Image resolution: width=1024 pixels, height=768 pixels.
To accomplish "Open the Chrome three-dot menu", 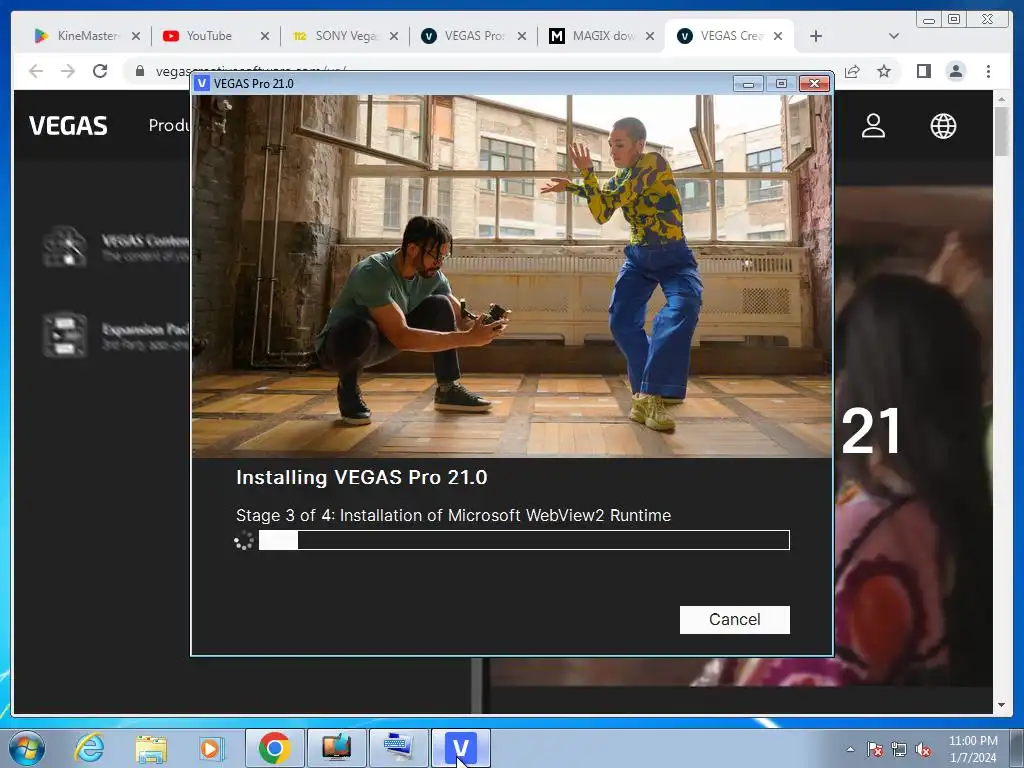I will pos(988,71).
